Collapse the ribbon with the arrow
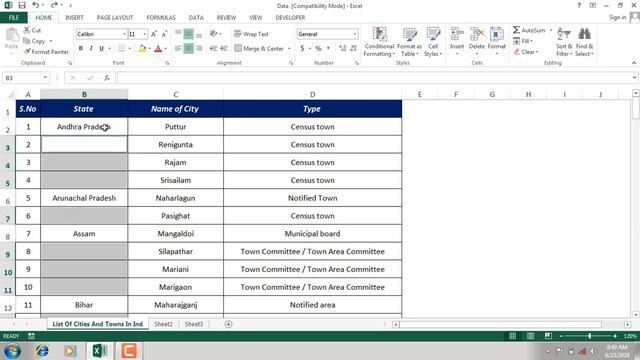 (633, 63)
